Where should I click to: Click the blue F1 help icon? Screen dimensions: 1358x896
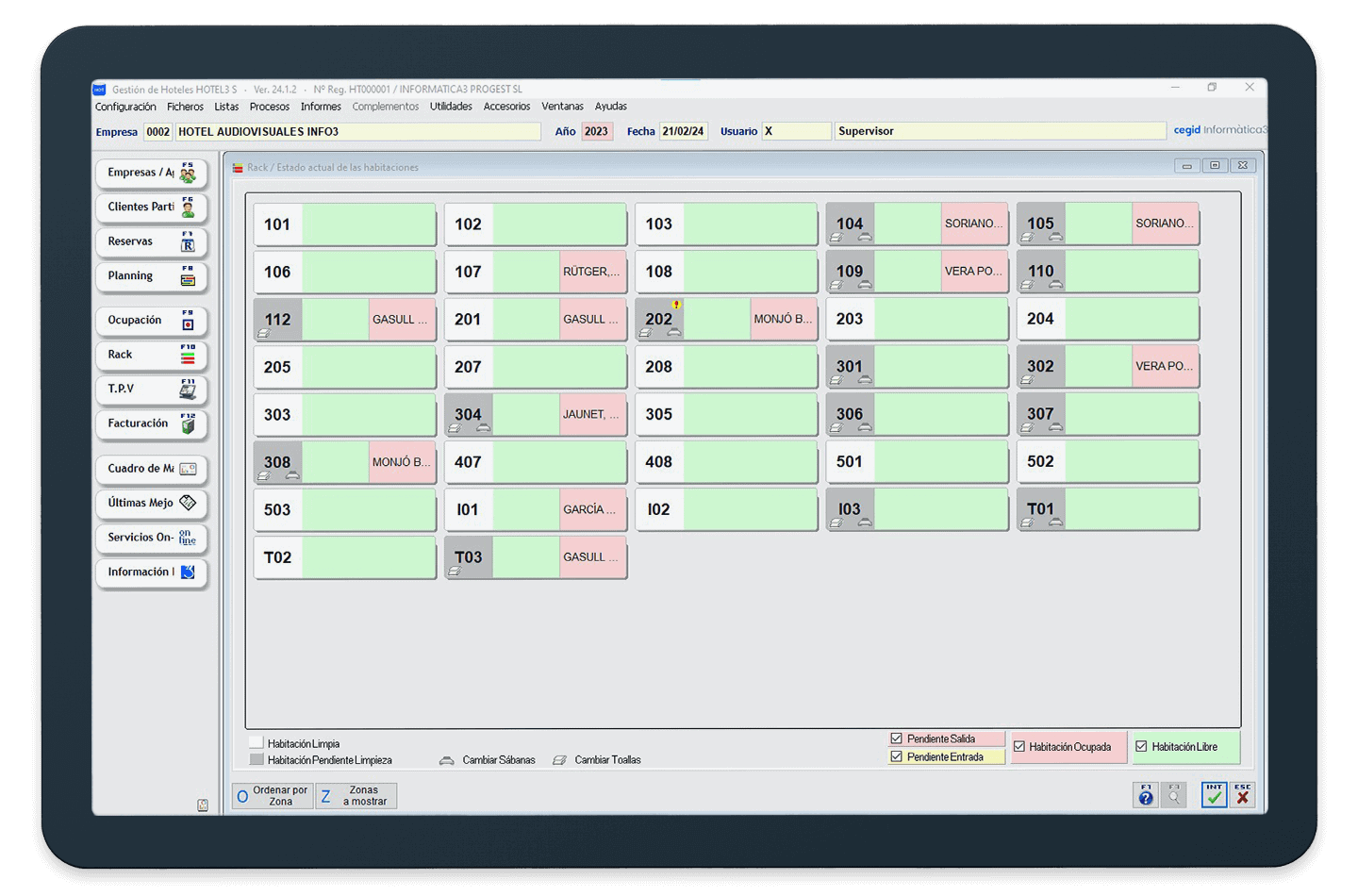click(1146, 795)
